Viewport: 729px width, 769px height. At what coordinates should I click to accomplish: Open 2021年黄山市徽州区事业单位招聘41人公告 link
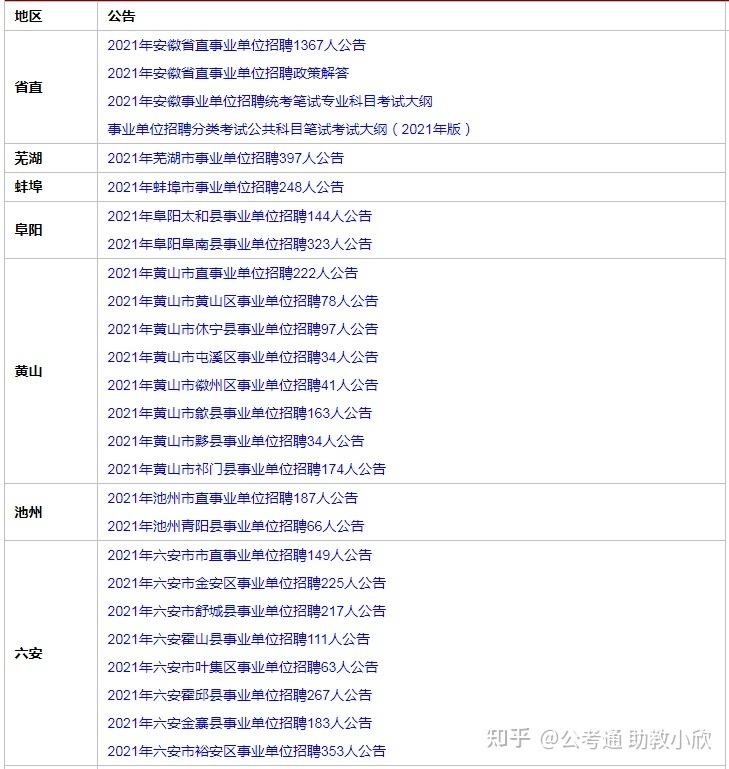[x=243, y=385]
